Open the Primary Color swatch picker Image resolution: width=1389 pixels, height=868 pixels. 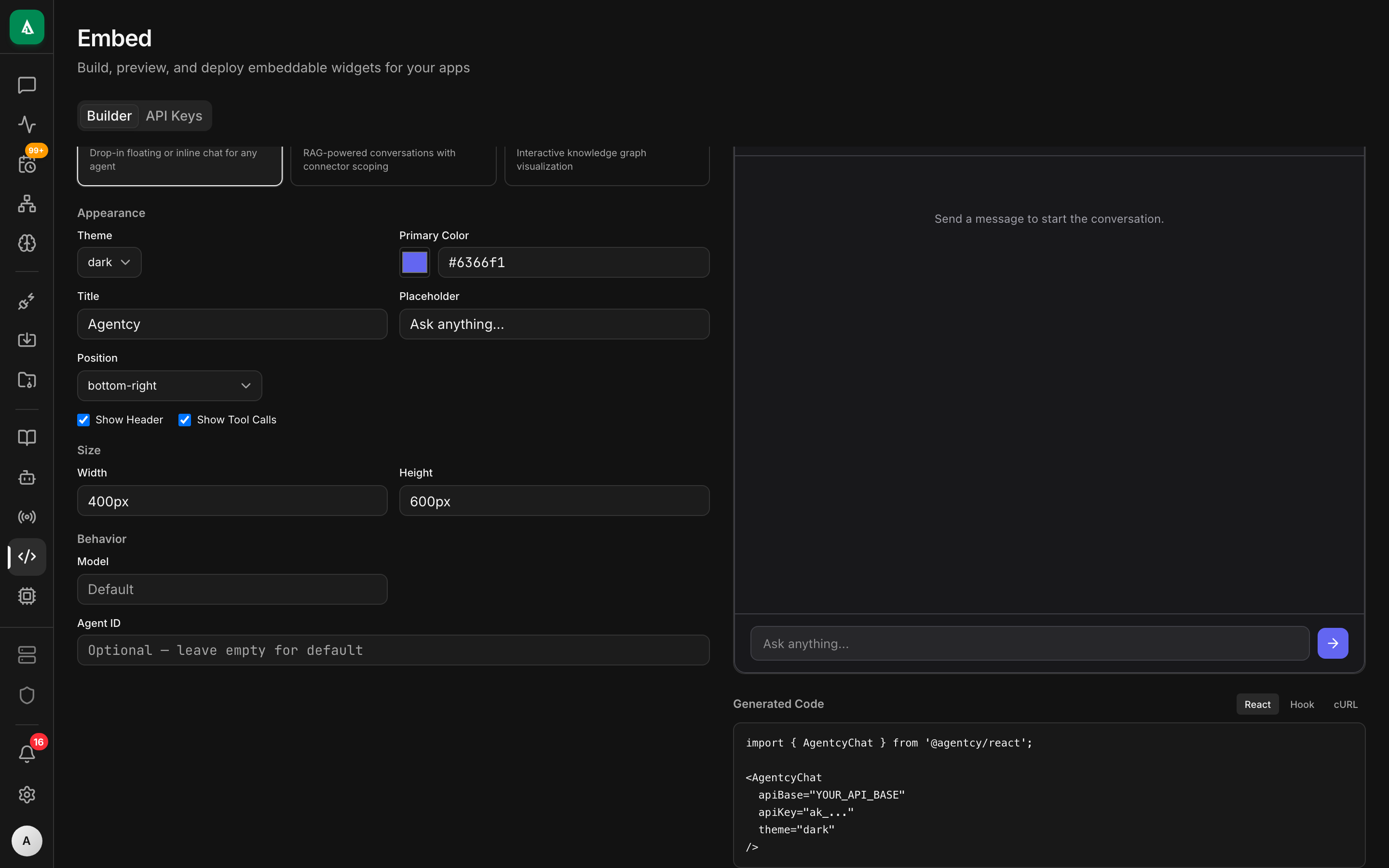click(x=414, y=262)
